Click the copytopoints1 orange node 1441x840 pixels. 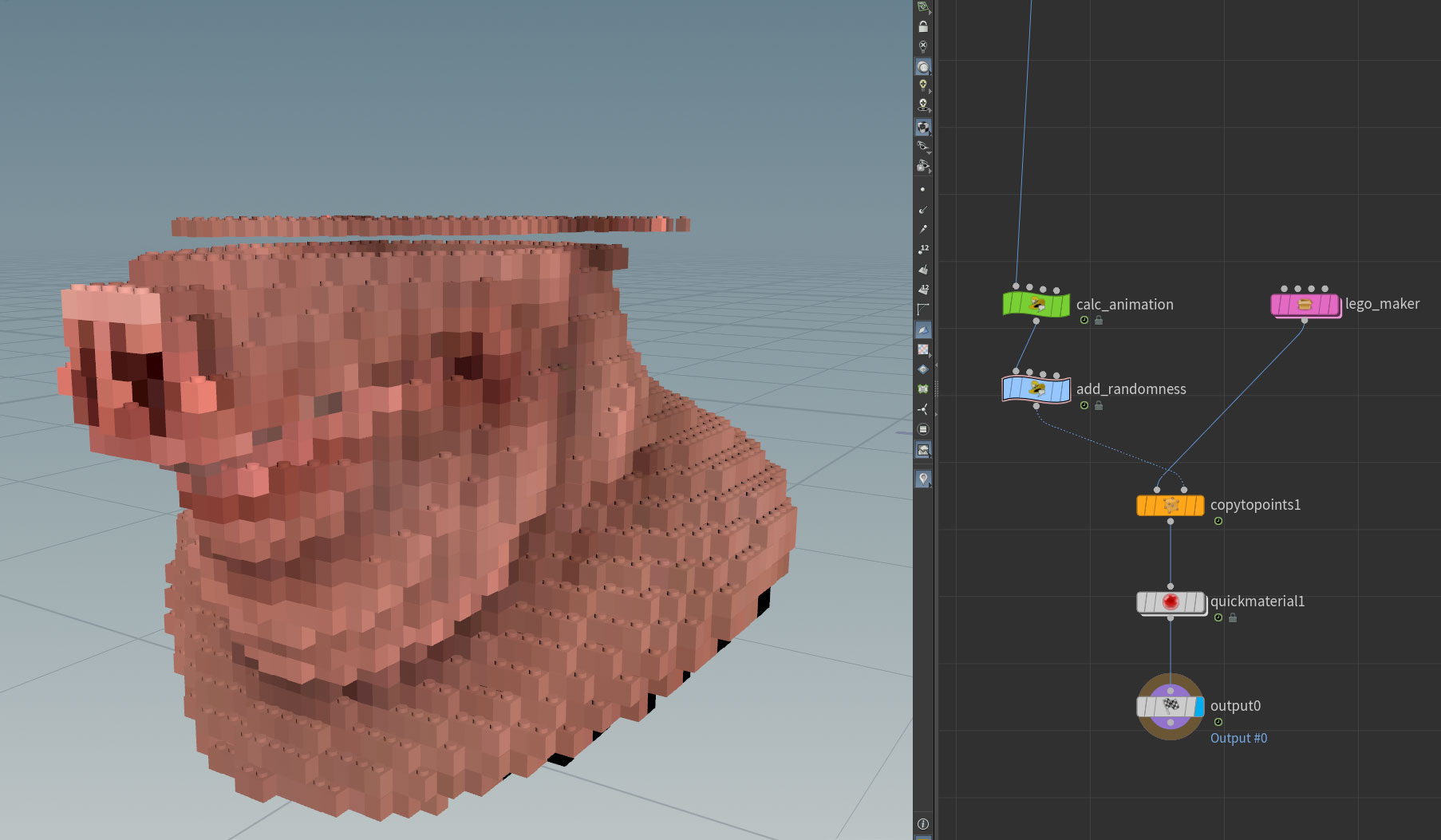pos(1171,505)
